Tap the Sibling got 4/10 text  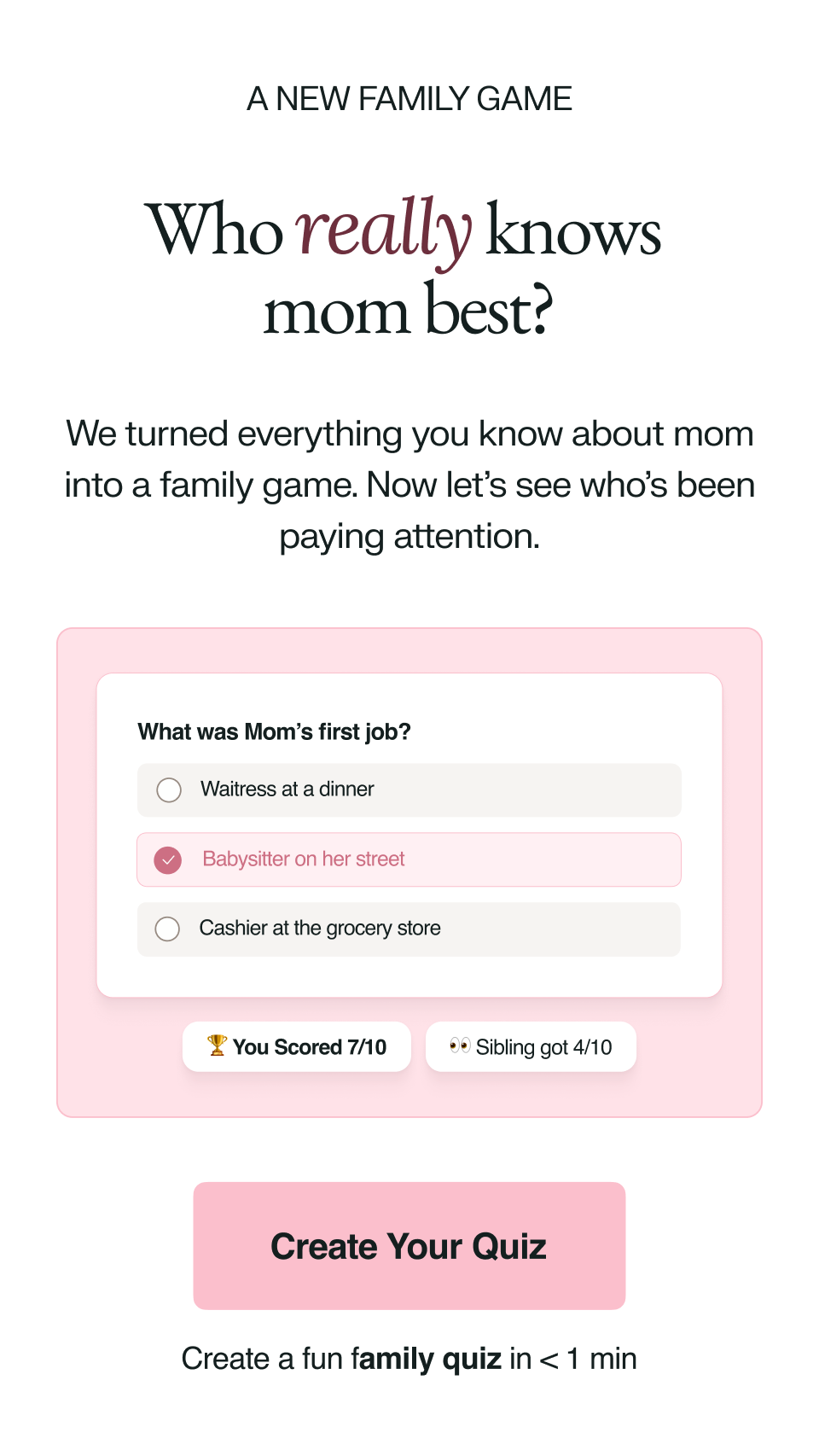pyautogui.click(x=544, y=1047)
